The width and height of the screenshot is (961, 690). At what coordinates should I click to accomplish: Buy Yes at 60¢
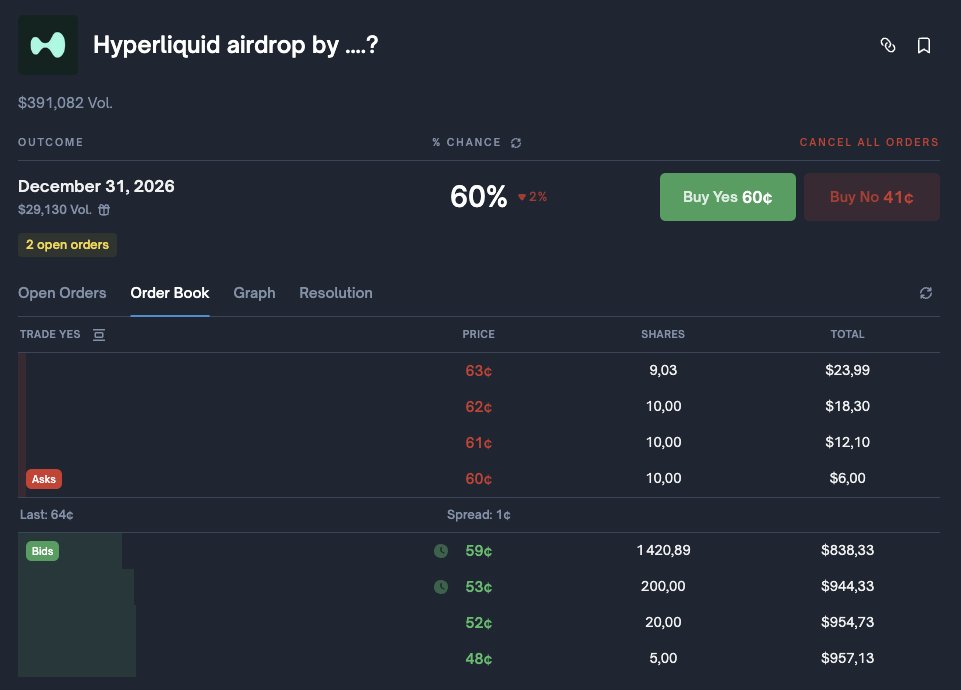click(727, 197)
